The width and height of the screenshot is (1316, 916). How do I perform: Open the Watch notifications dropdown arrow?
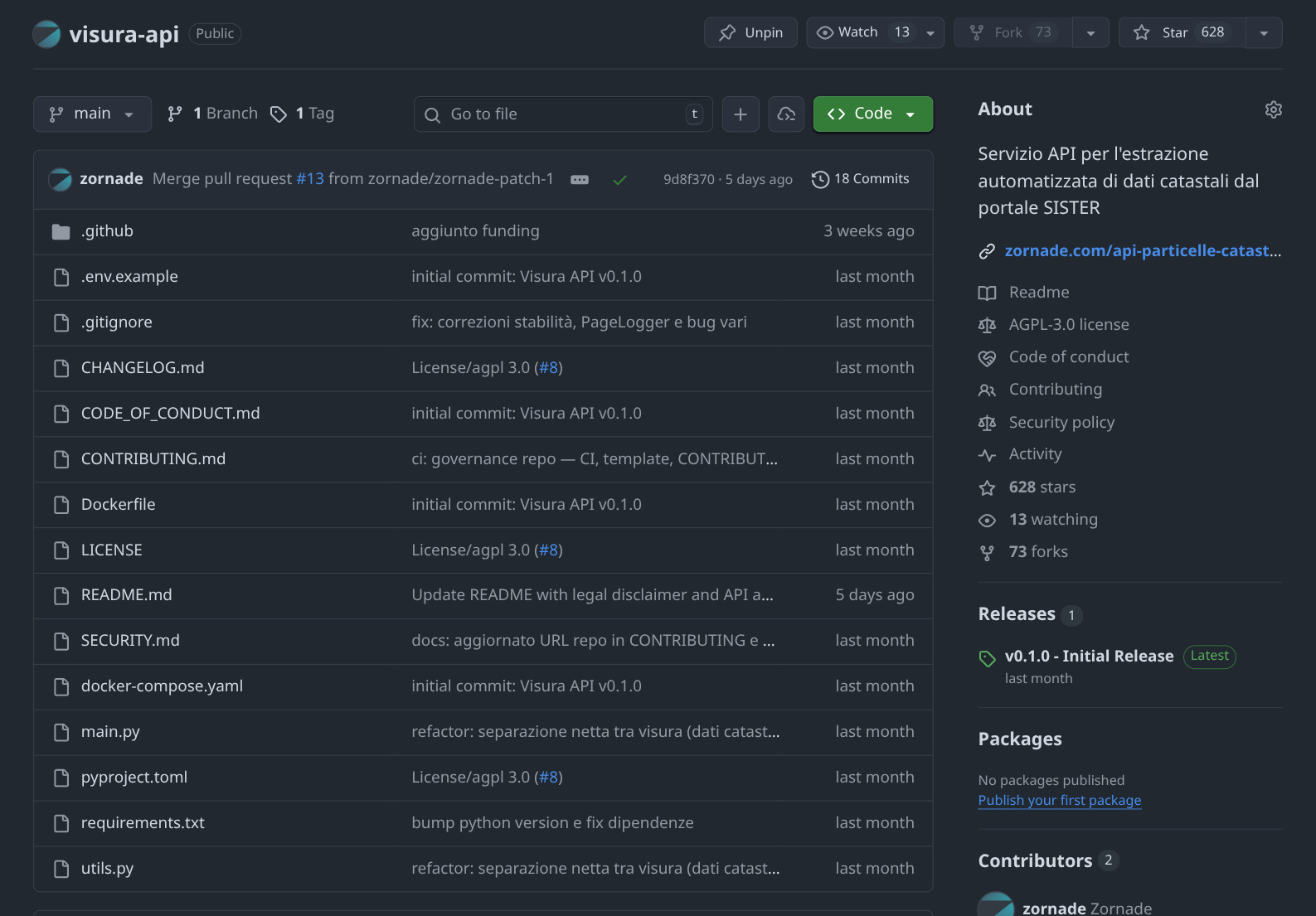[930, 32]
